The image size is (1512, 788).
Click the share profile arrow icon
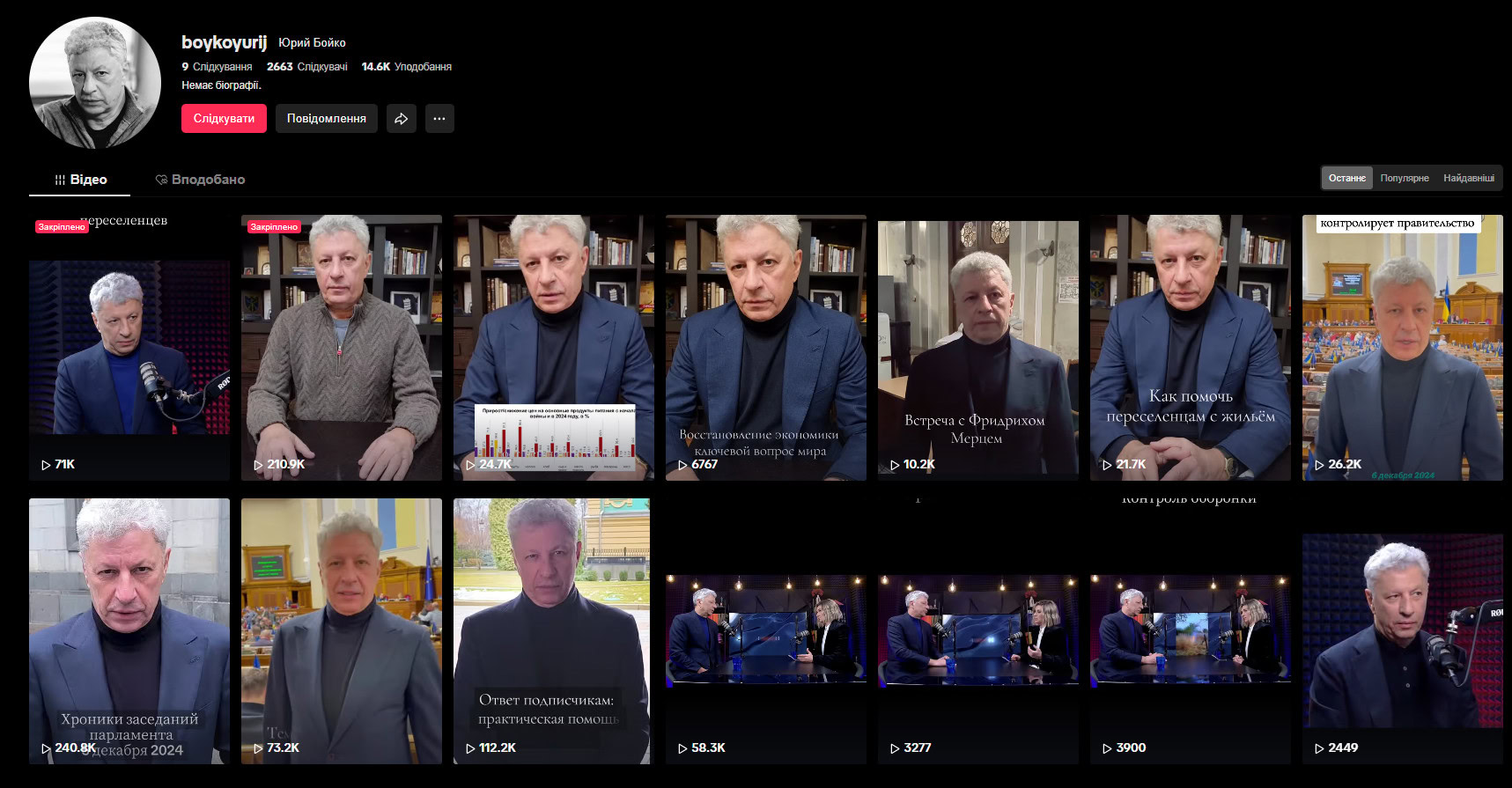(401, 119)
